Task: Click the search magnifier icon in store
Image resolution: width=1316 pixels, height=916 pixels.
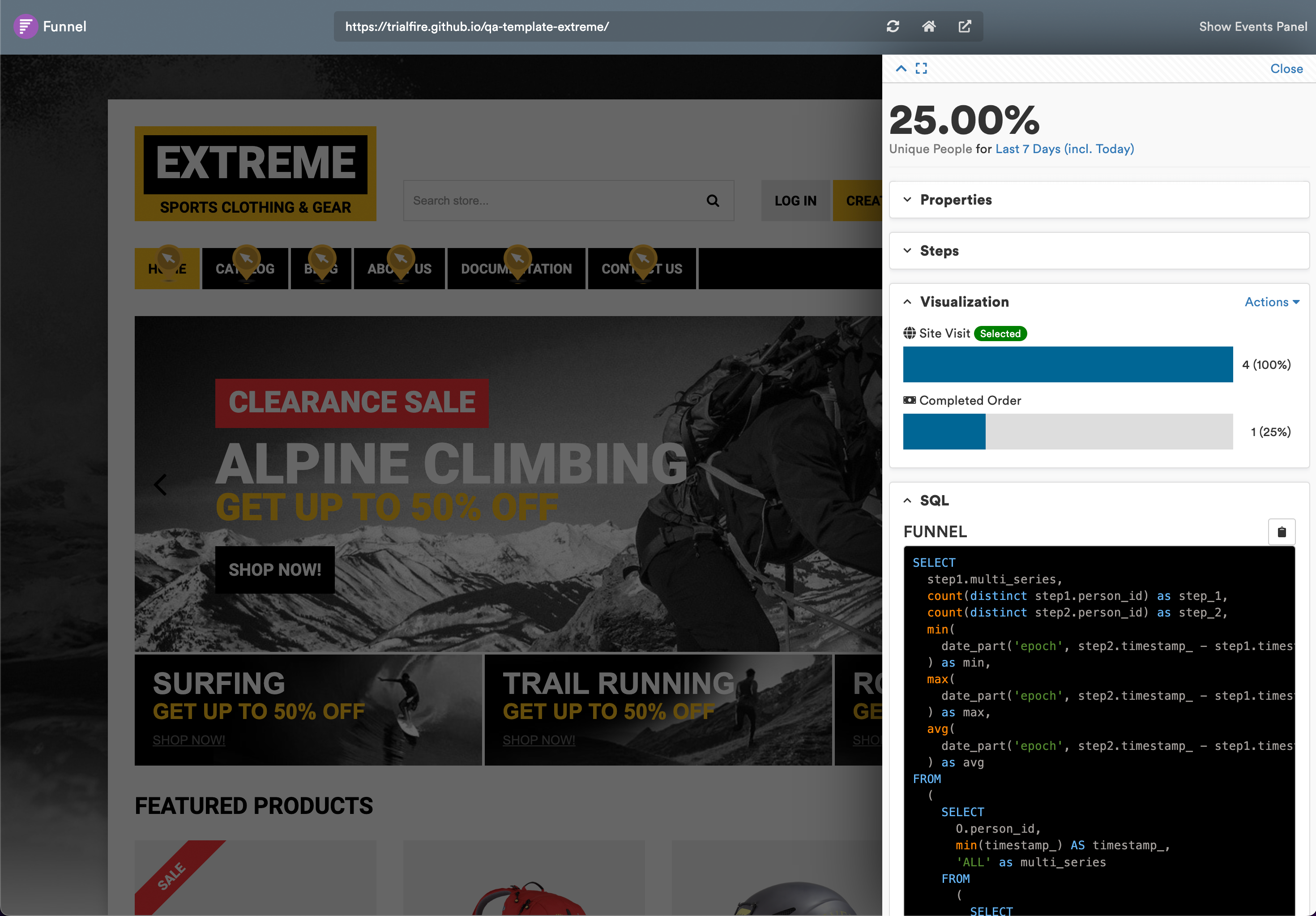Action: tap(713, 201)
